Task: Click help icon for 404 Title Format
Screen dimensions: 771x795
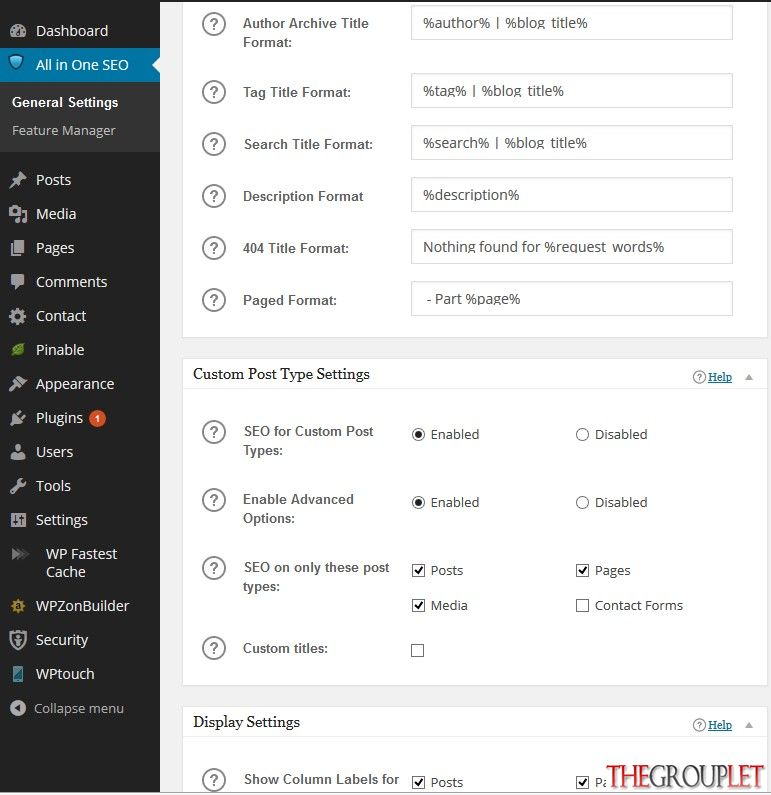Action: click(x=214, y=248)
